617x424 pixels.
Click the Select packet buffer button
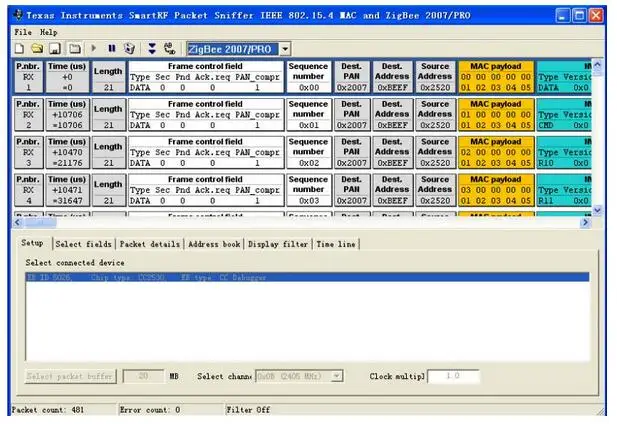[71, 376]
